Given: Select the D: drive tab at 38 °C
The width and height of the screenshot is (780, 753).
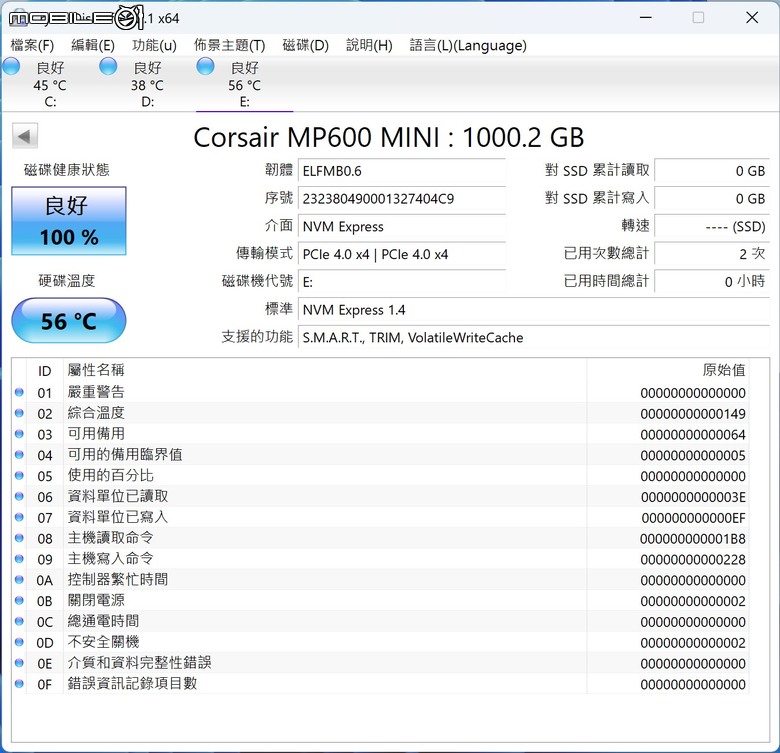Looking at the screenshot, I should 147,84.
